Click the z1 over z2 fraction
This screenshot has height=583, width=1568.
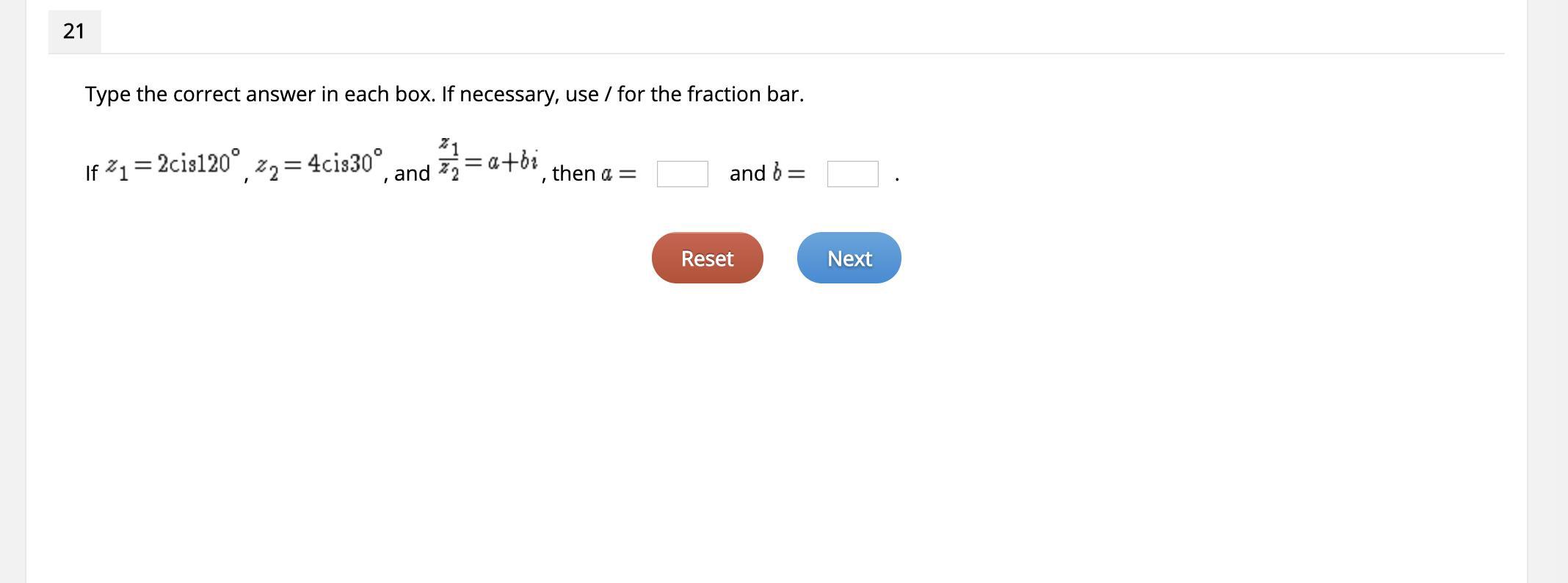pos(449,159)
